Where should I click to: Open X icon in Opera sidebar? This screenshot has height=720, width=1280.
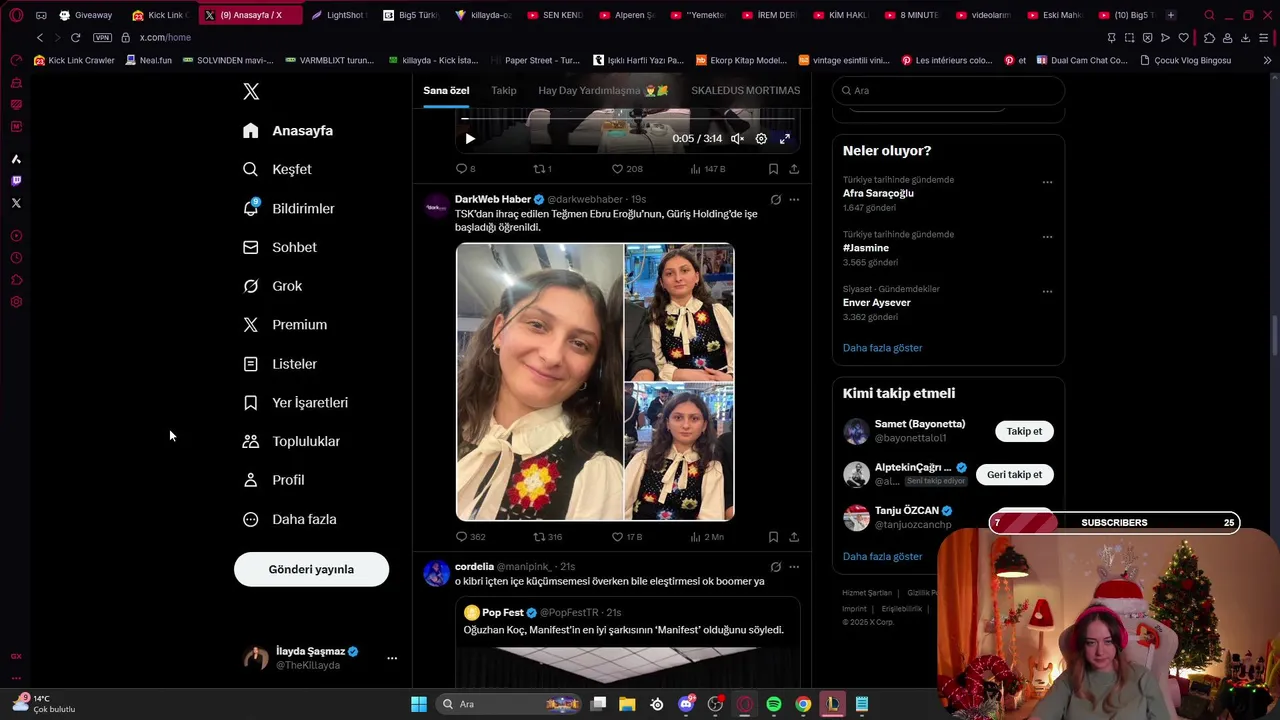click(16, 203)
